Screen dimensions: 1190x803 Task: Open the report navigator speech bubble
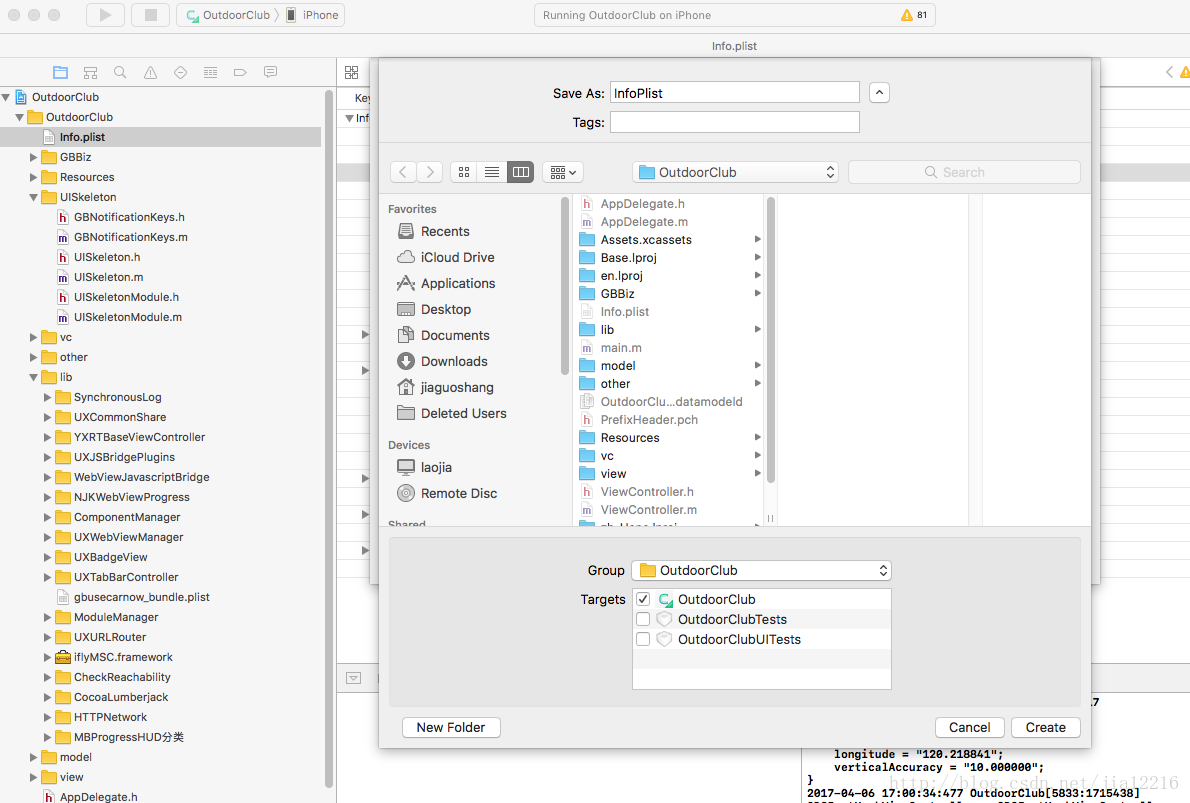[x=270, y=72]
